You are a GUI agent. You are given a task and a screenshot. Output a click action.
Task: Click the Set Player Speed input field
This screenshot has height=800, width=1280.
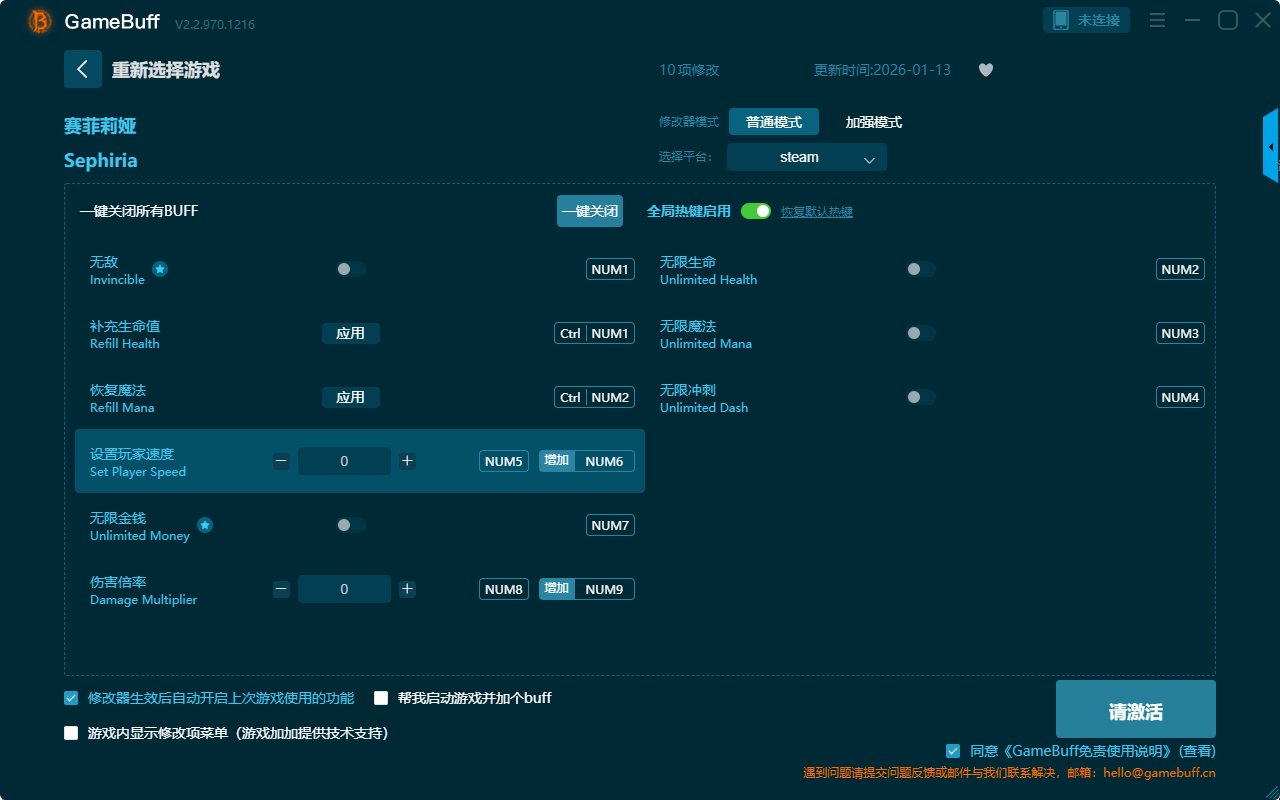(344, 461)
